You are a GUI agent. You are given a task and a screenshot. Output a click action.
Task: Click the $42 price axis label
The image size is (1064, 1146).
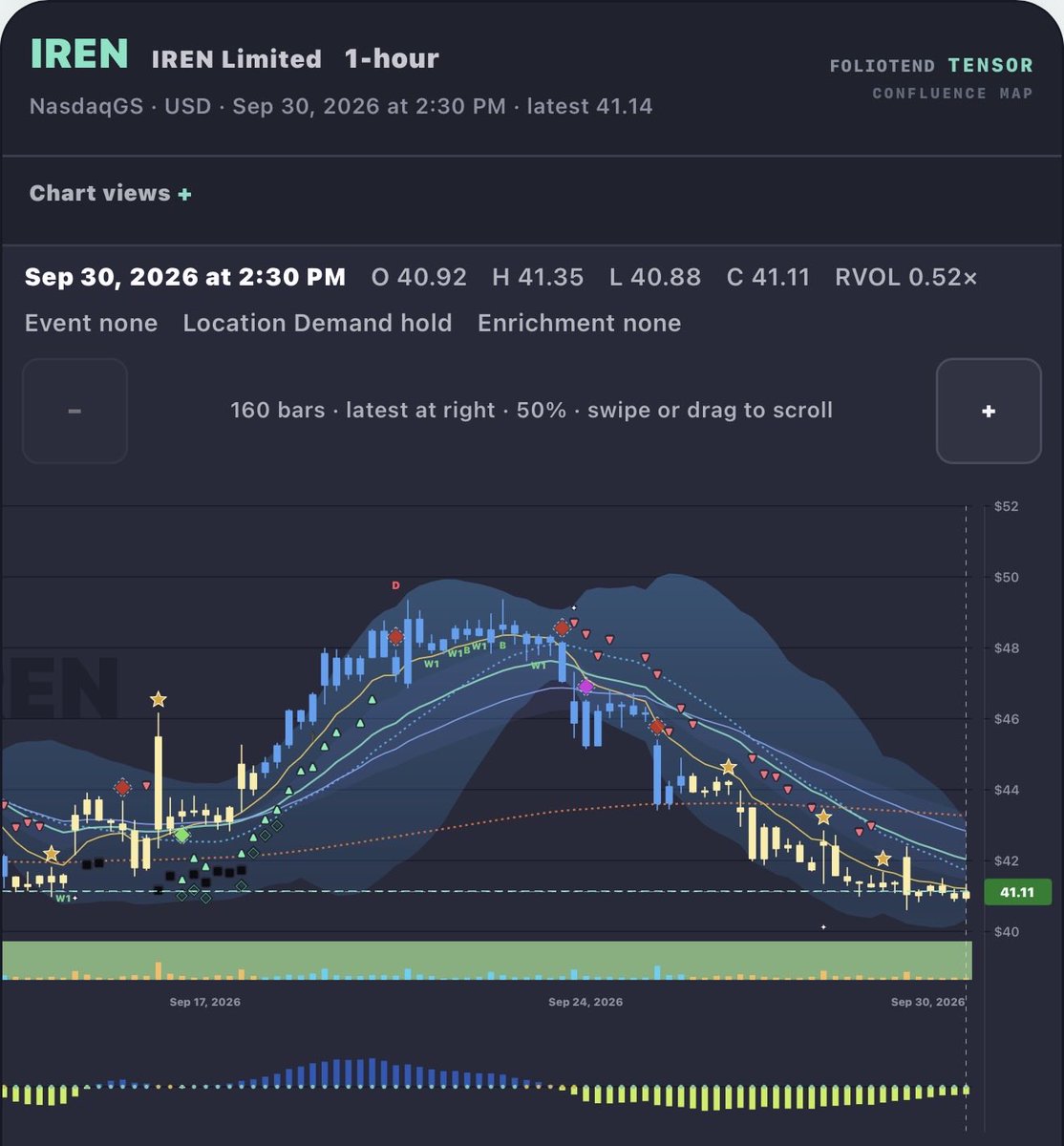pyautogui.click(x=1006, y=860)
